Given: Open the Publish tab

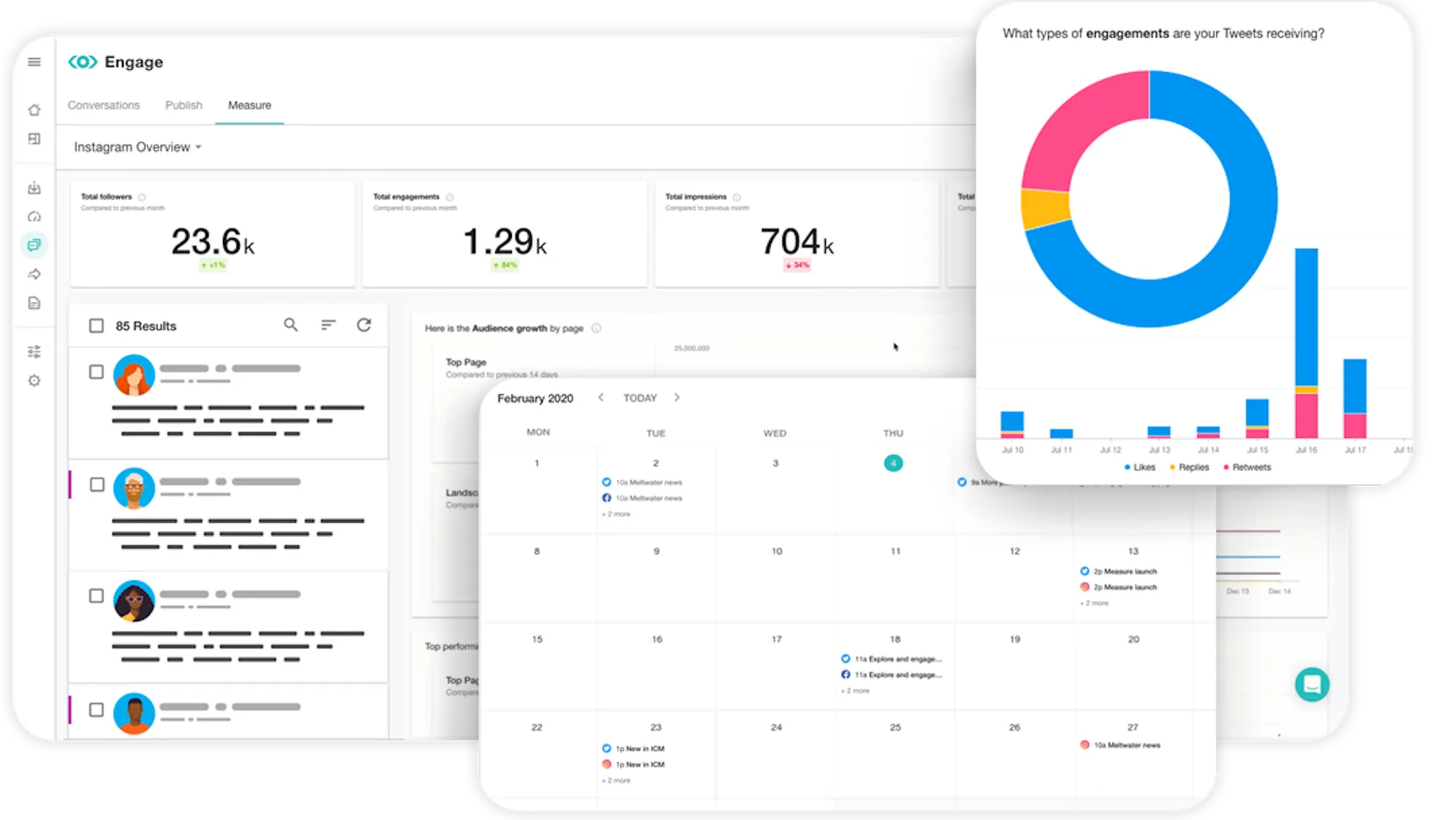Looking at the screenshot, I should click(184, 105).
